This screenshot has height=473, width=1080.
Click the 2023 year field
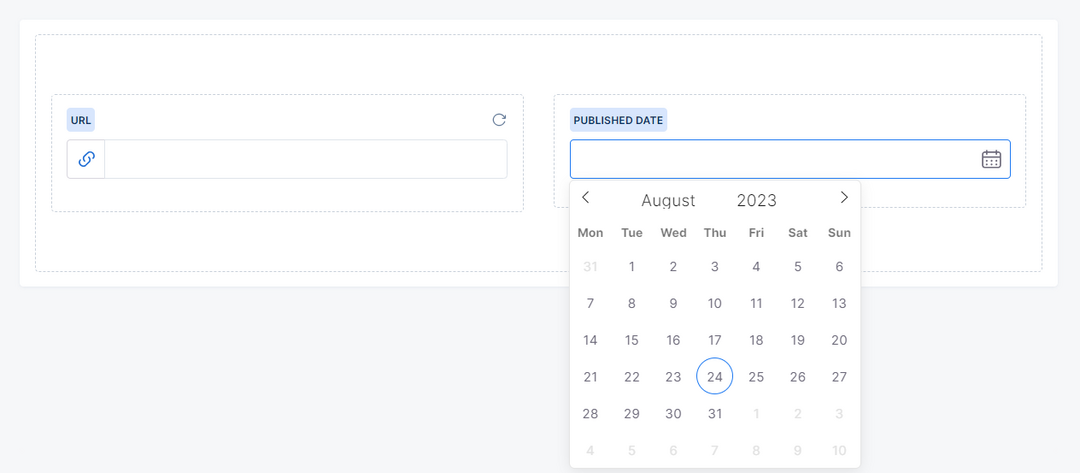pyautogui.click(x=757, y=200)
